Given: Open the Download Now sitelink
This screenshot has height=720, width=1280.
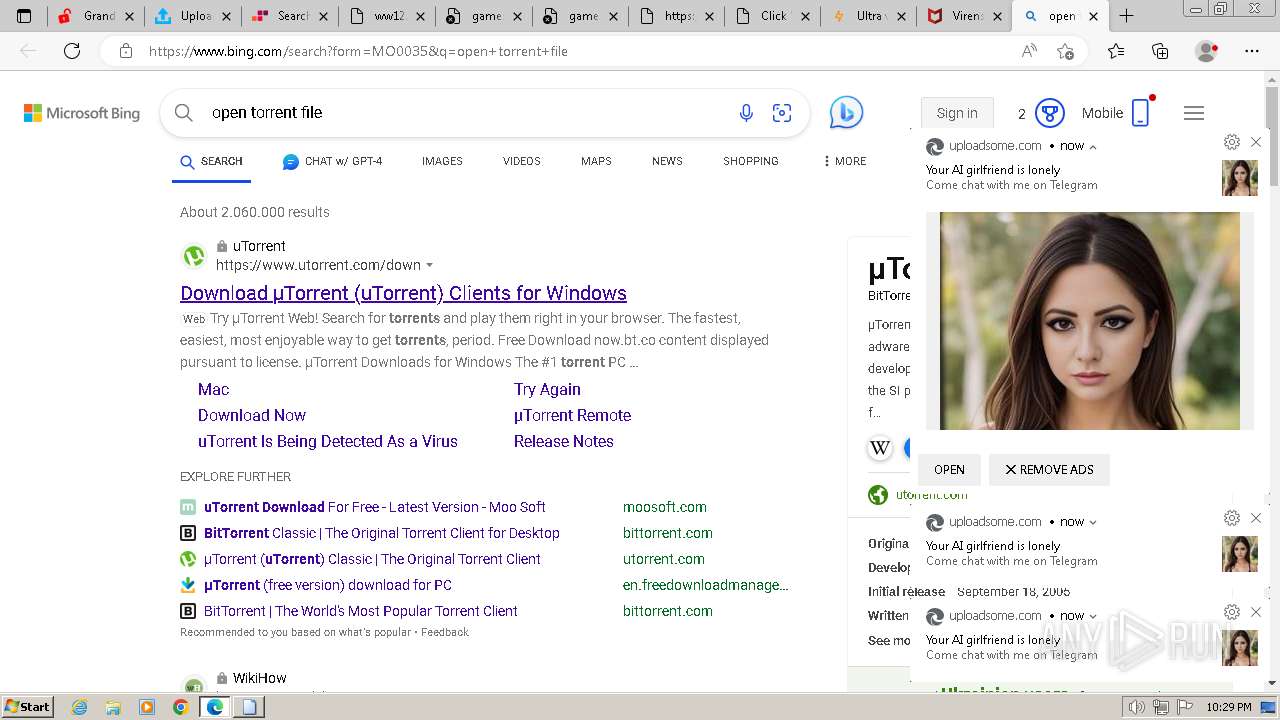Looking at the screenshot, I should click(252, 415).
